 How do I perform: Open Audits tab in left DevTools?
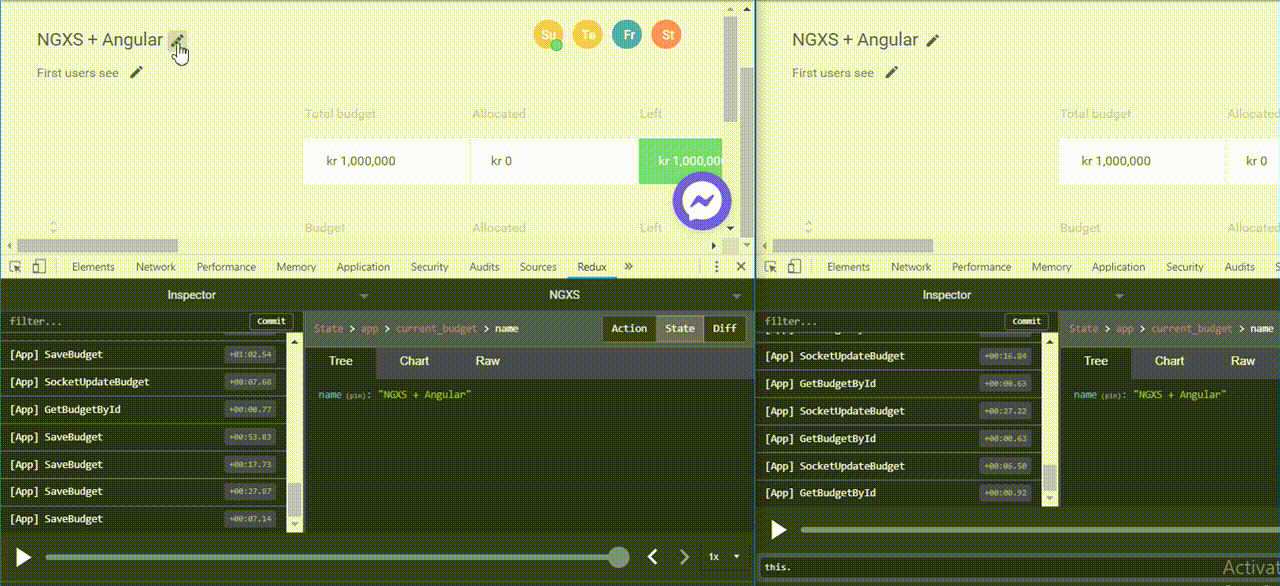click(x=485, y=267)
